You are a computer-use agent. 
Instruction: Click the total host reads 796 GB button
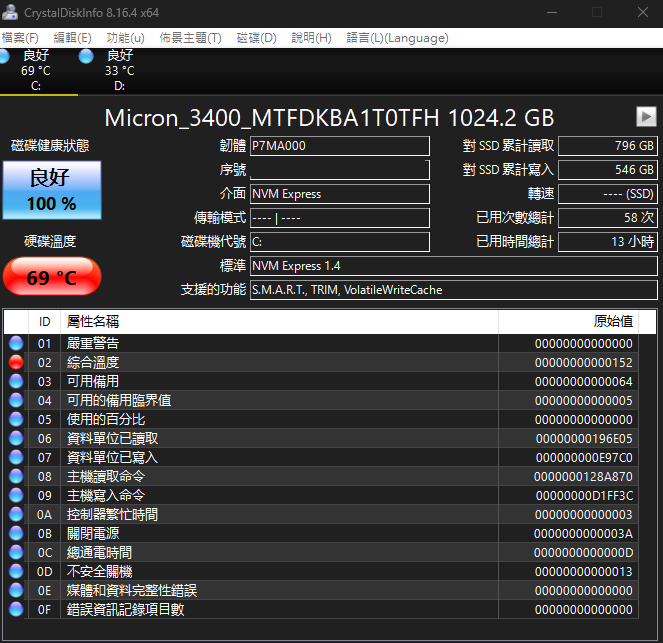click(608, 146)
